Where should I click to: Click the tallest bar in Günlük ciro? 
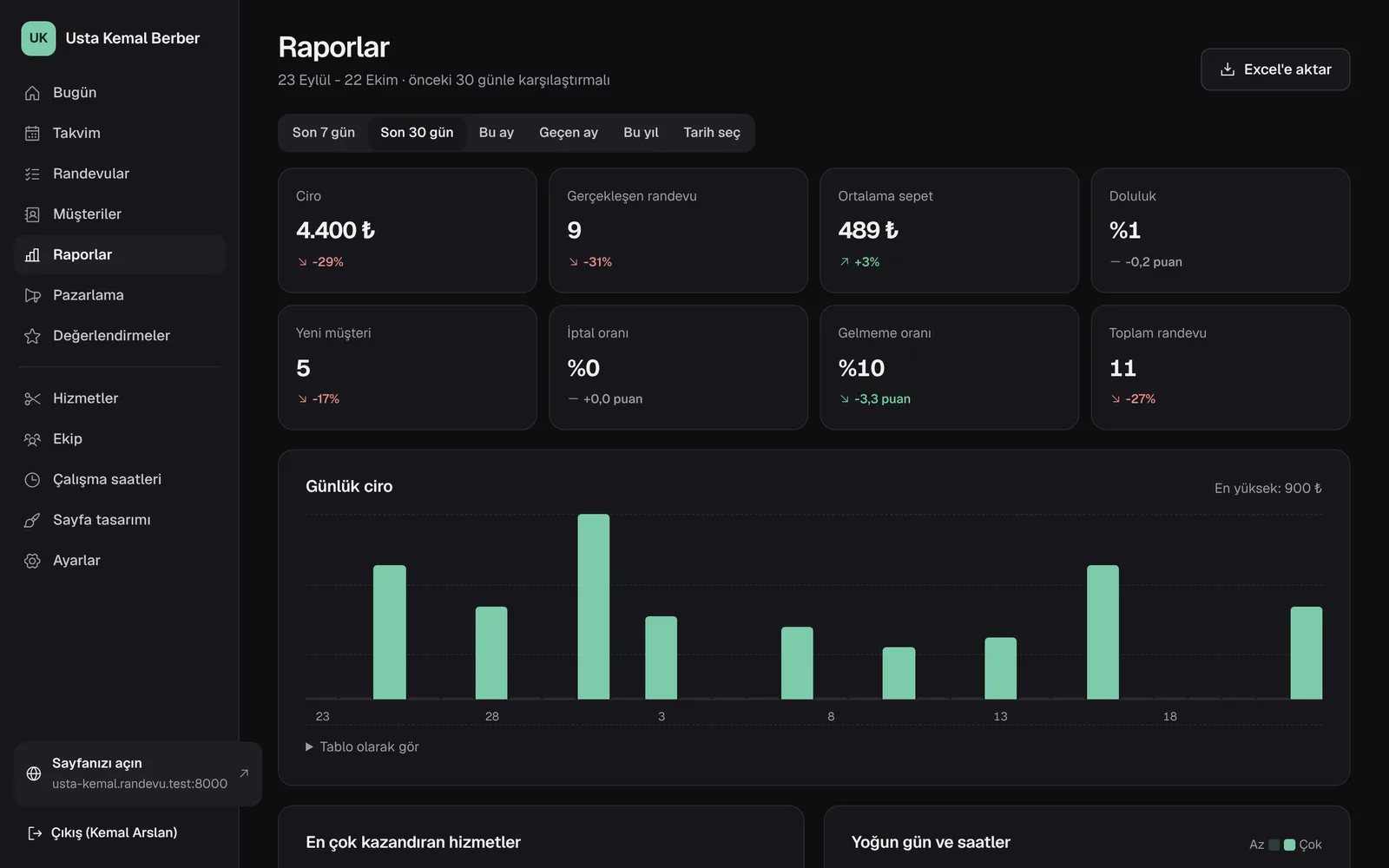click(594, 607)
